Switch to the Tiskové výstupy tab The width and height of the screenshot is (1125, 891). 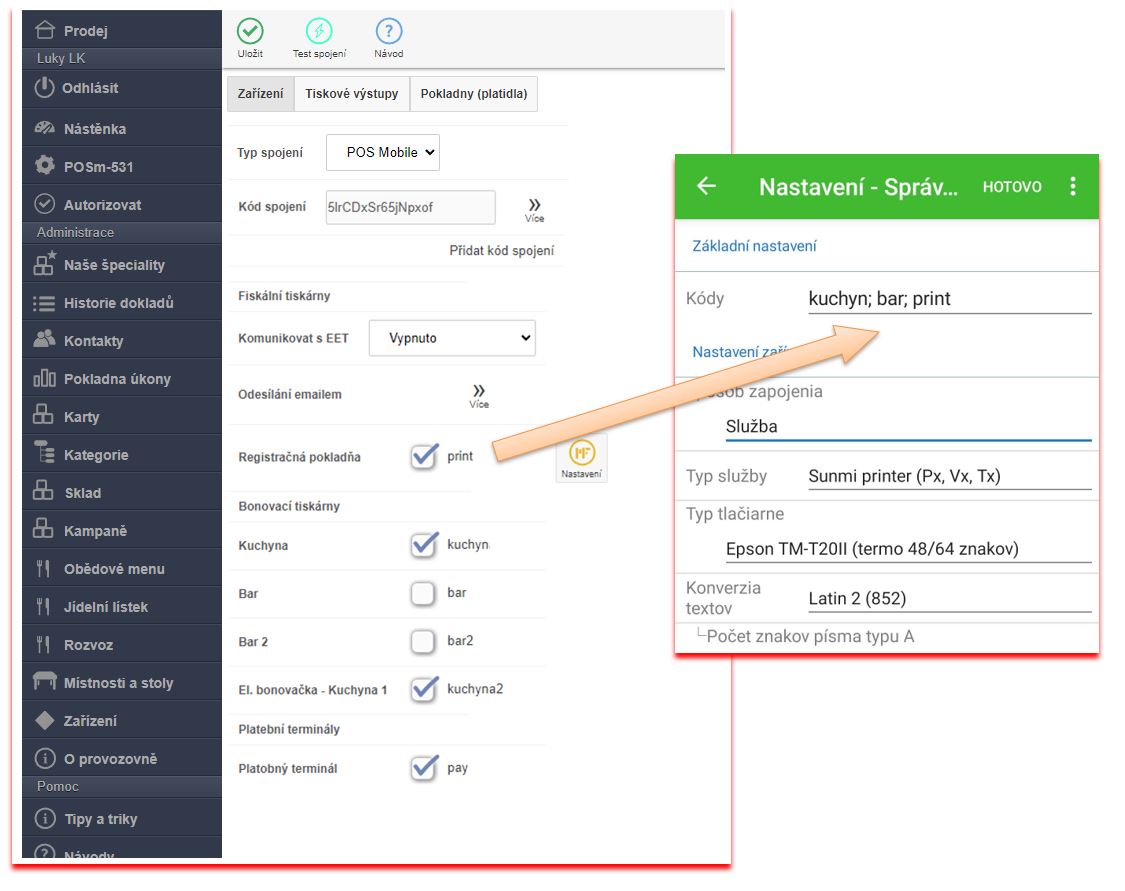coord(351,94)
